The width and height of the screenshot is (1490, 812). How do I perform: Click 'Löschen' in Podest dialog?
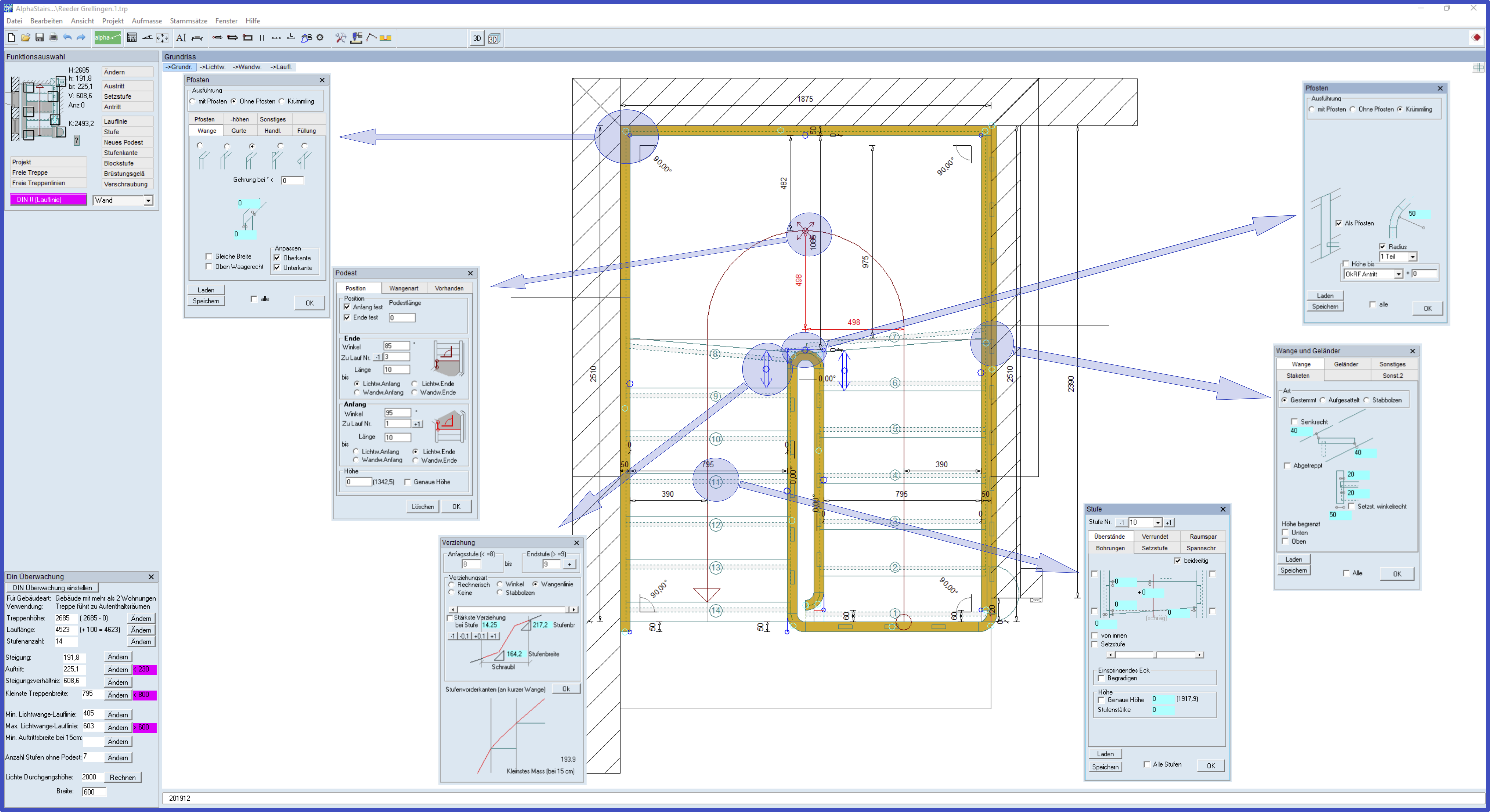click(x=423, y=507)
